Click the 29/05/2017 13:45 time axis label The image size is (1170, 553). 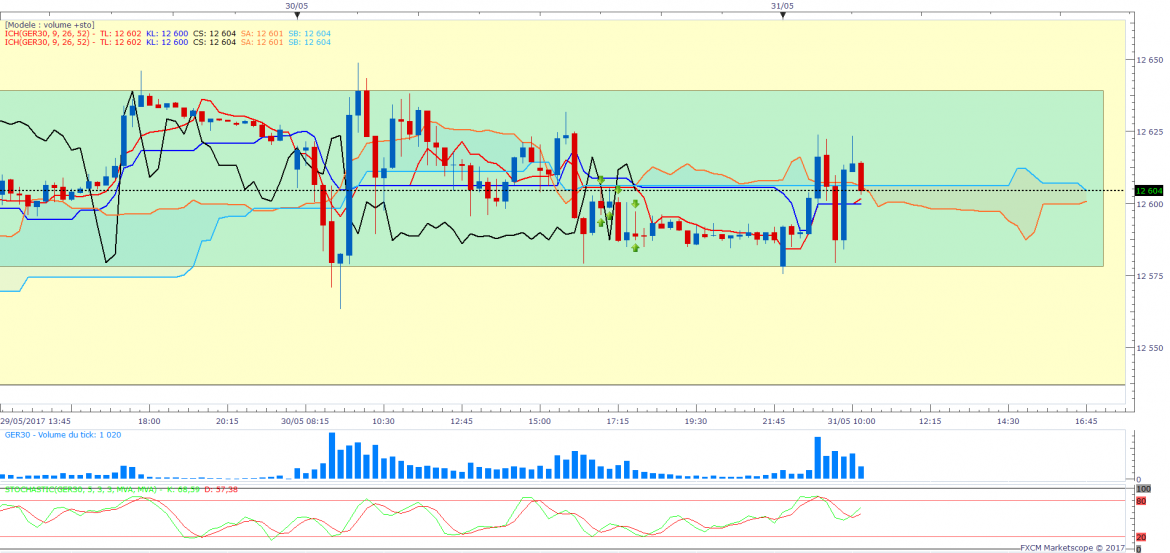tap(36, 422)
